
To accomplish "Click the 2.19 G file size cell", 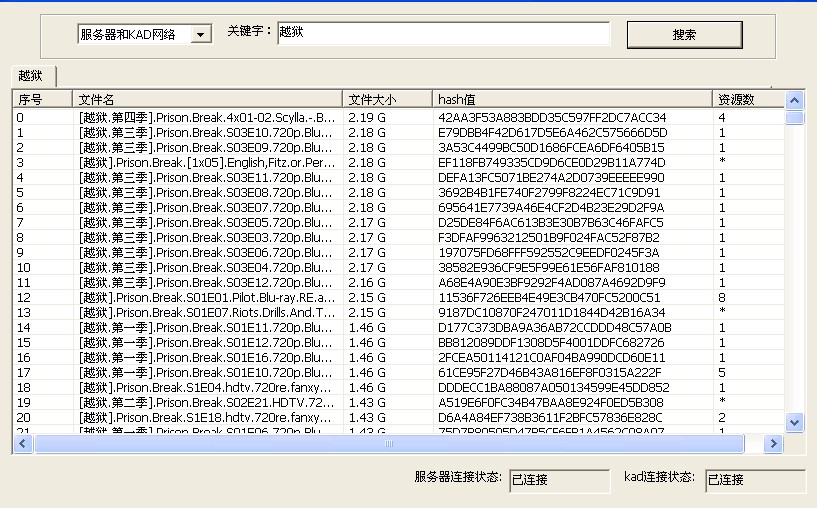I will pyautogui.click(x=367, y=118).
